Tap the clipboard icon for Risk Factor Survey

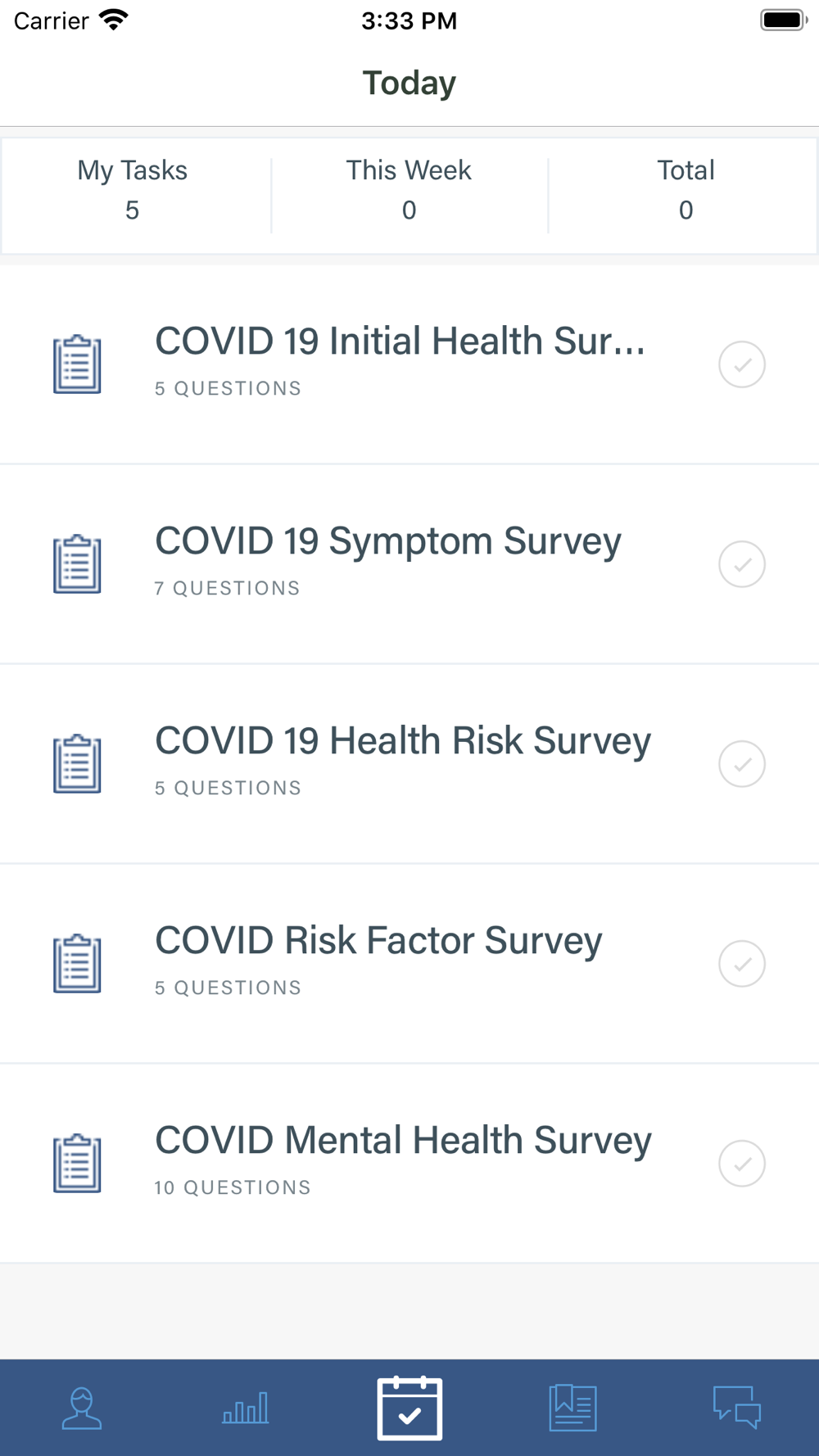pyautogui.click(x=77, y=963)
